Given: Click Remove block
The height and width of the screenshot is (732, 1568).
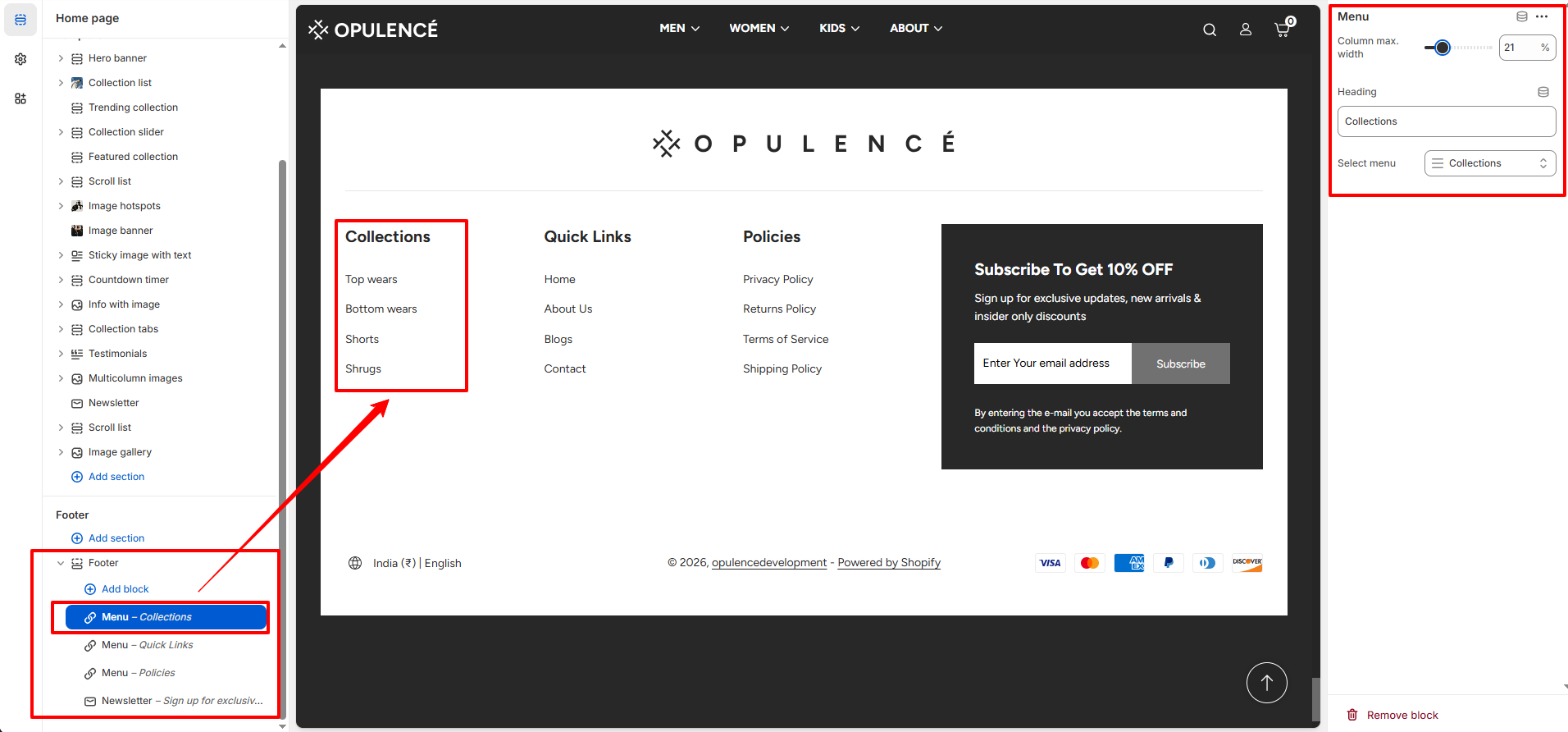Looking at the screenshot, I should pyautogui.click(x=1392, y=715).
